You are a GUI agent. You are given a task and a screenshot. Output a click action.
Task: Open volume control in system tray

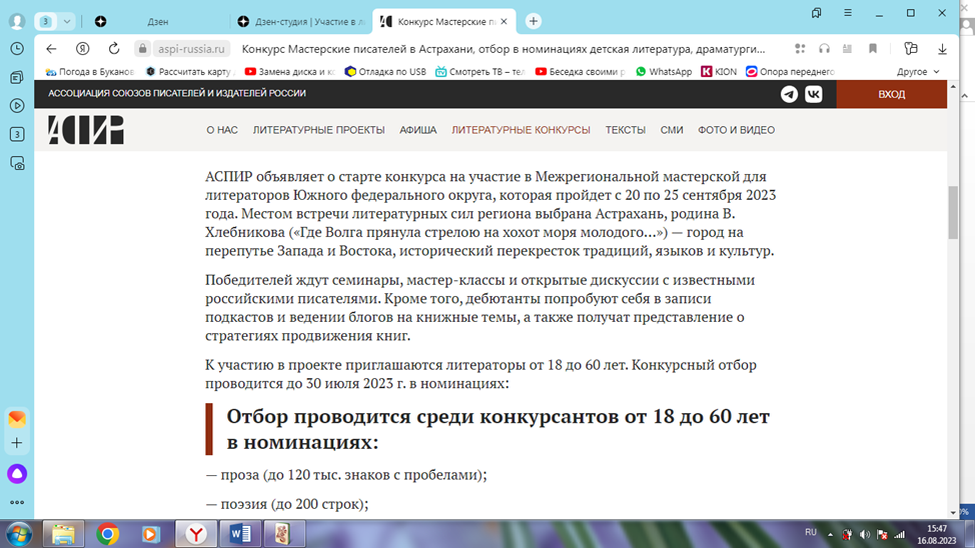click(864, 534)
